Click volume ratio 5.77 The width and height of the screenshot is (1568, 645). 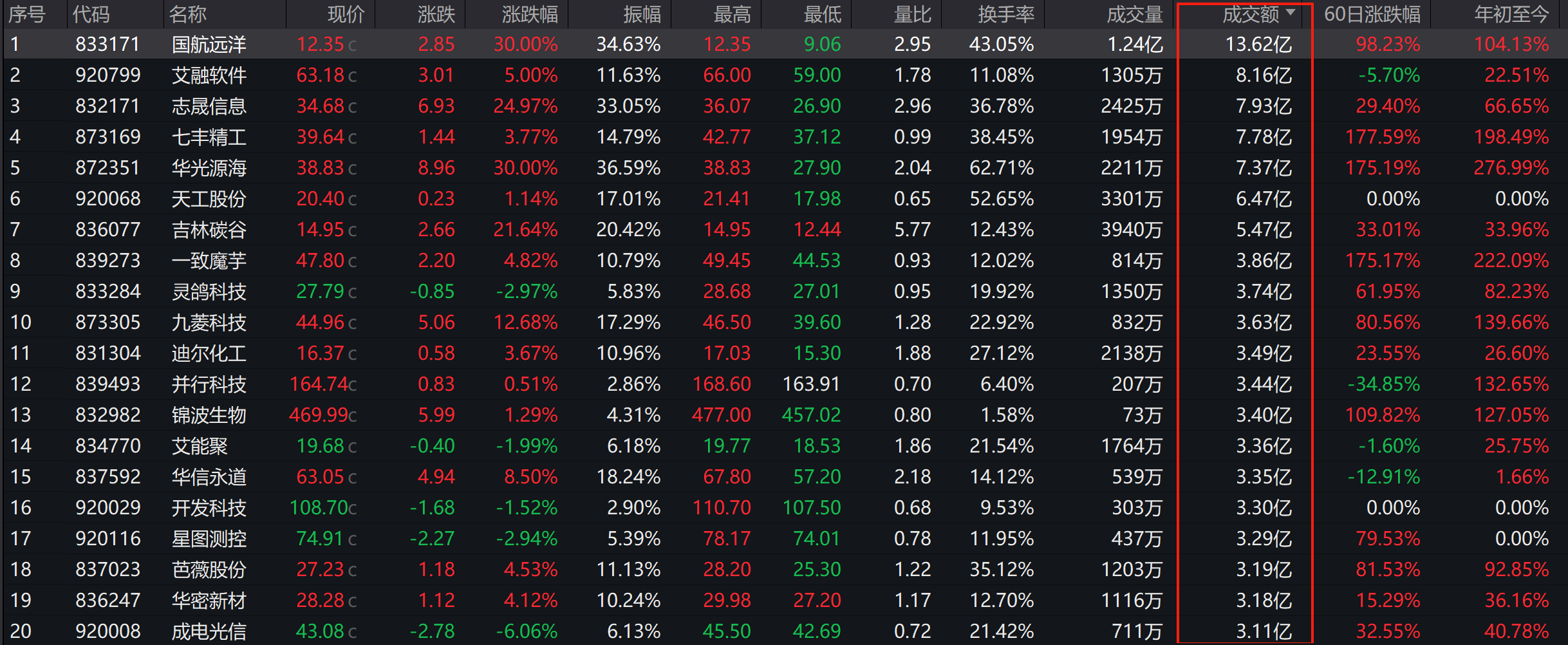tap(912, 230)
